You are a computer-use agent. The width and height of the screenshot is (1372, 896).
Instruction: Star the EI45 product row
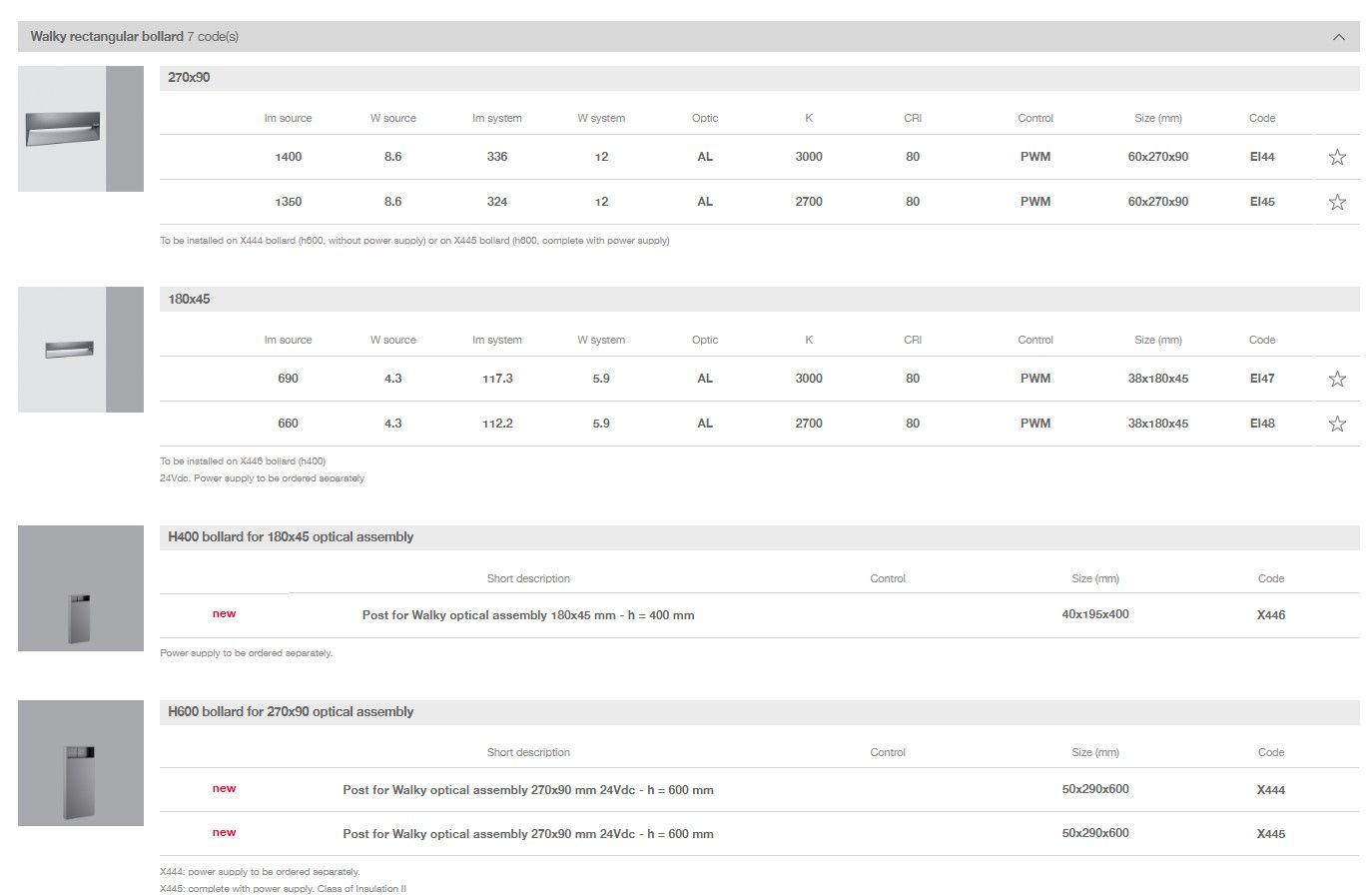(1337, 202)
